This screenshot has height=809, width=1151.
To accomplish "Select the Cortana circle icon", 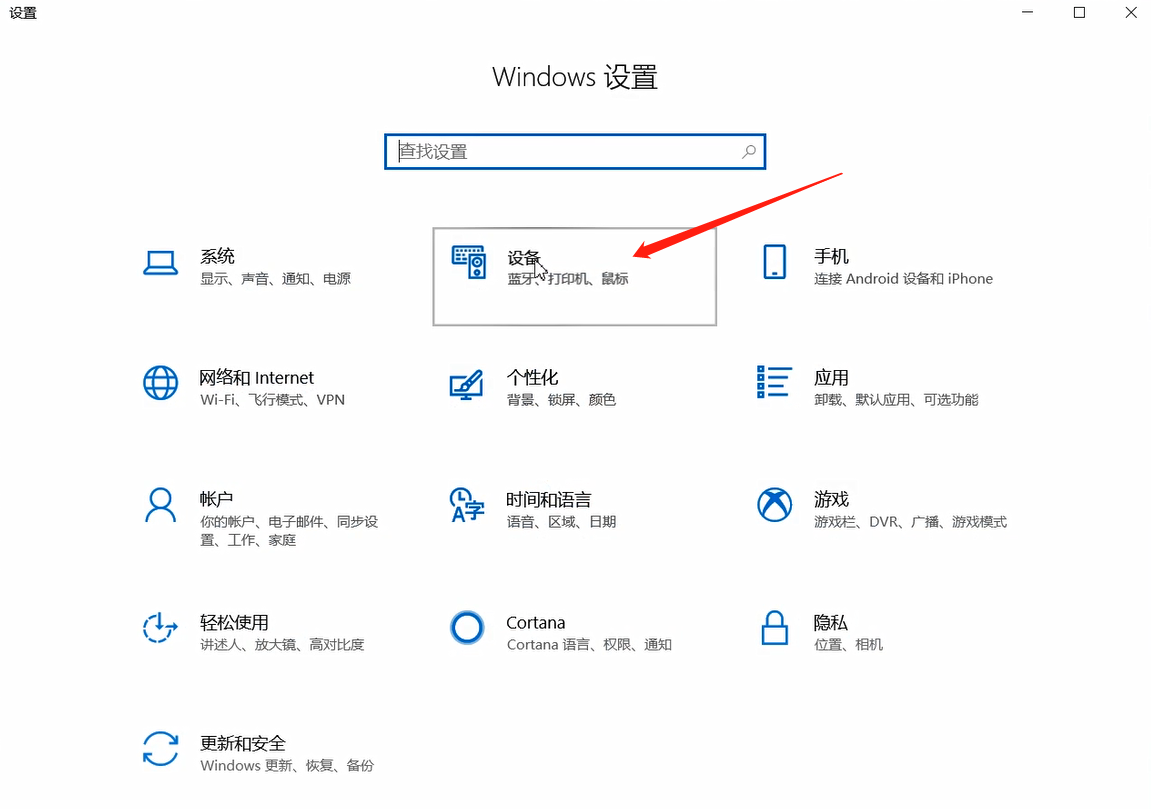I will pyautogui.click(x=467, y=627).
